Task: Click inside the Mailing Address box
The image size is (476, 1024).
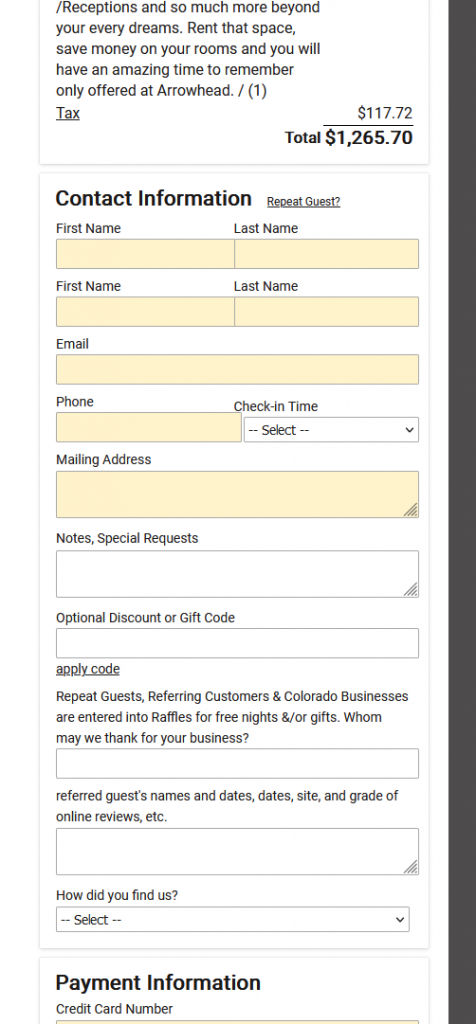Action: click(x=237, y=494)
